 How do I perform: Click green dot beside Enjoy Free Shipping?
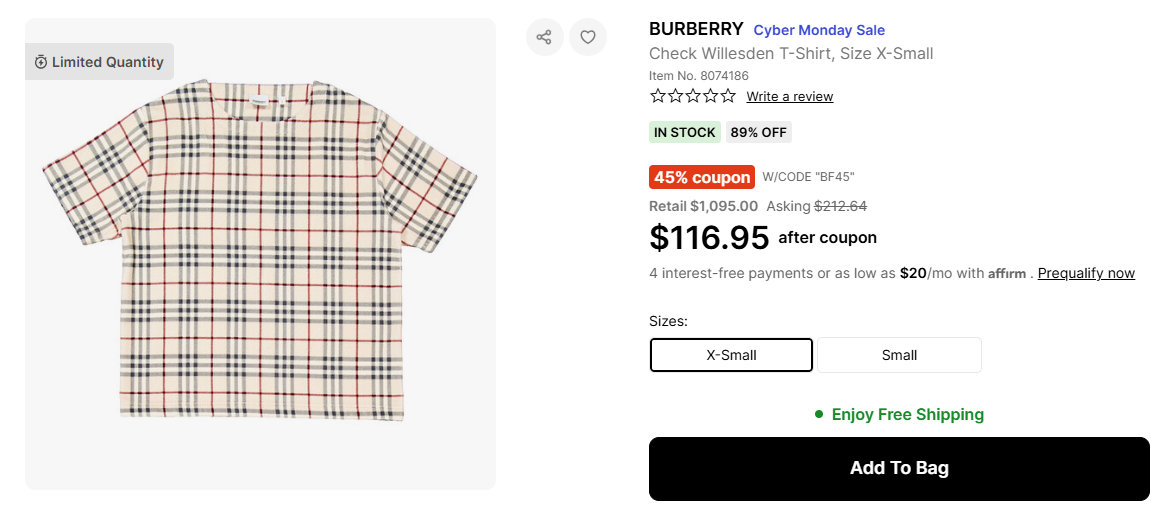819,414
